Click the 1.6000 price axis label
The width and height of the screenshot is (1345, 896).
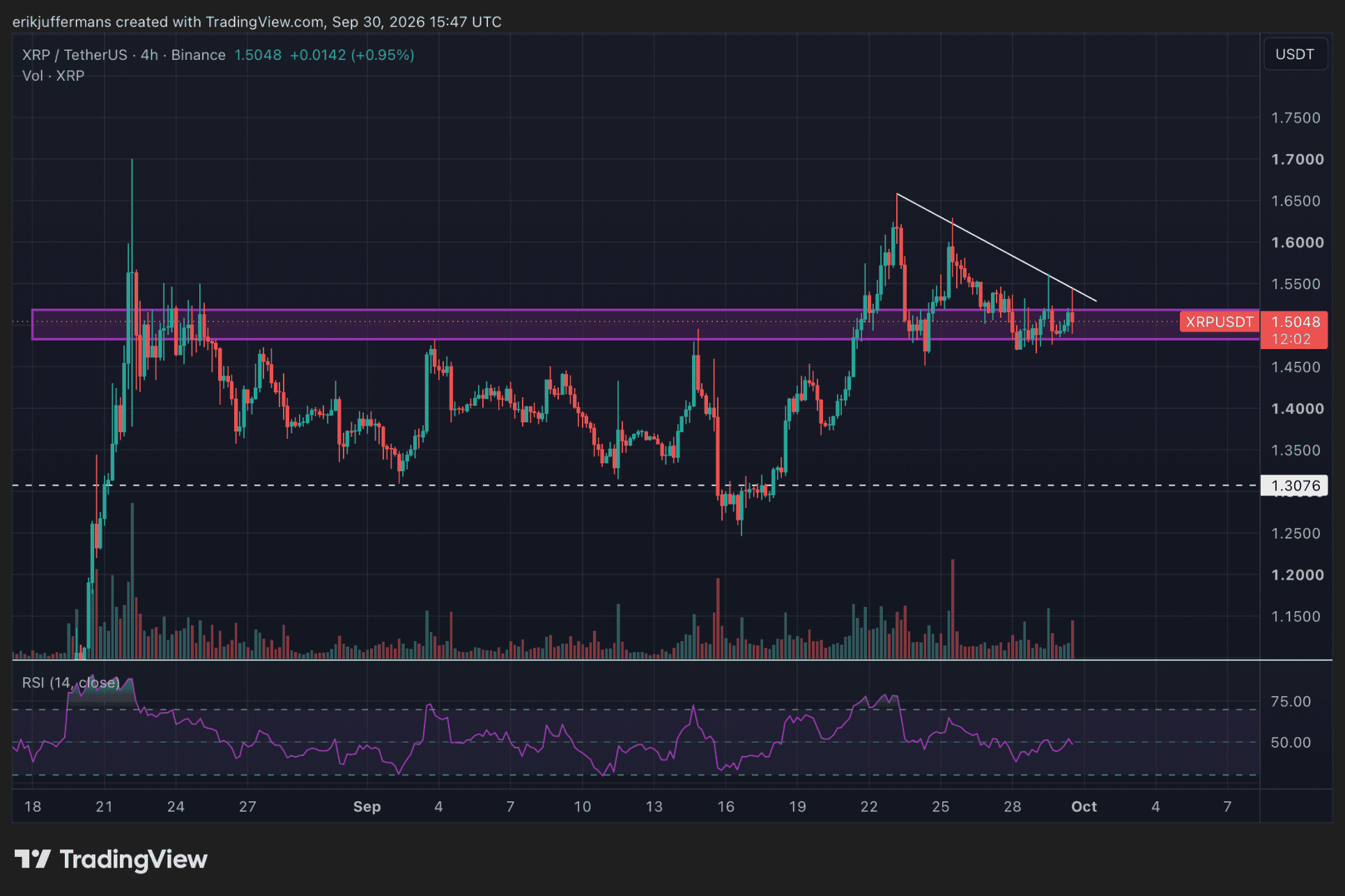coord(1297,242)
